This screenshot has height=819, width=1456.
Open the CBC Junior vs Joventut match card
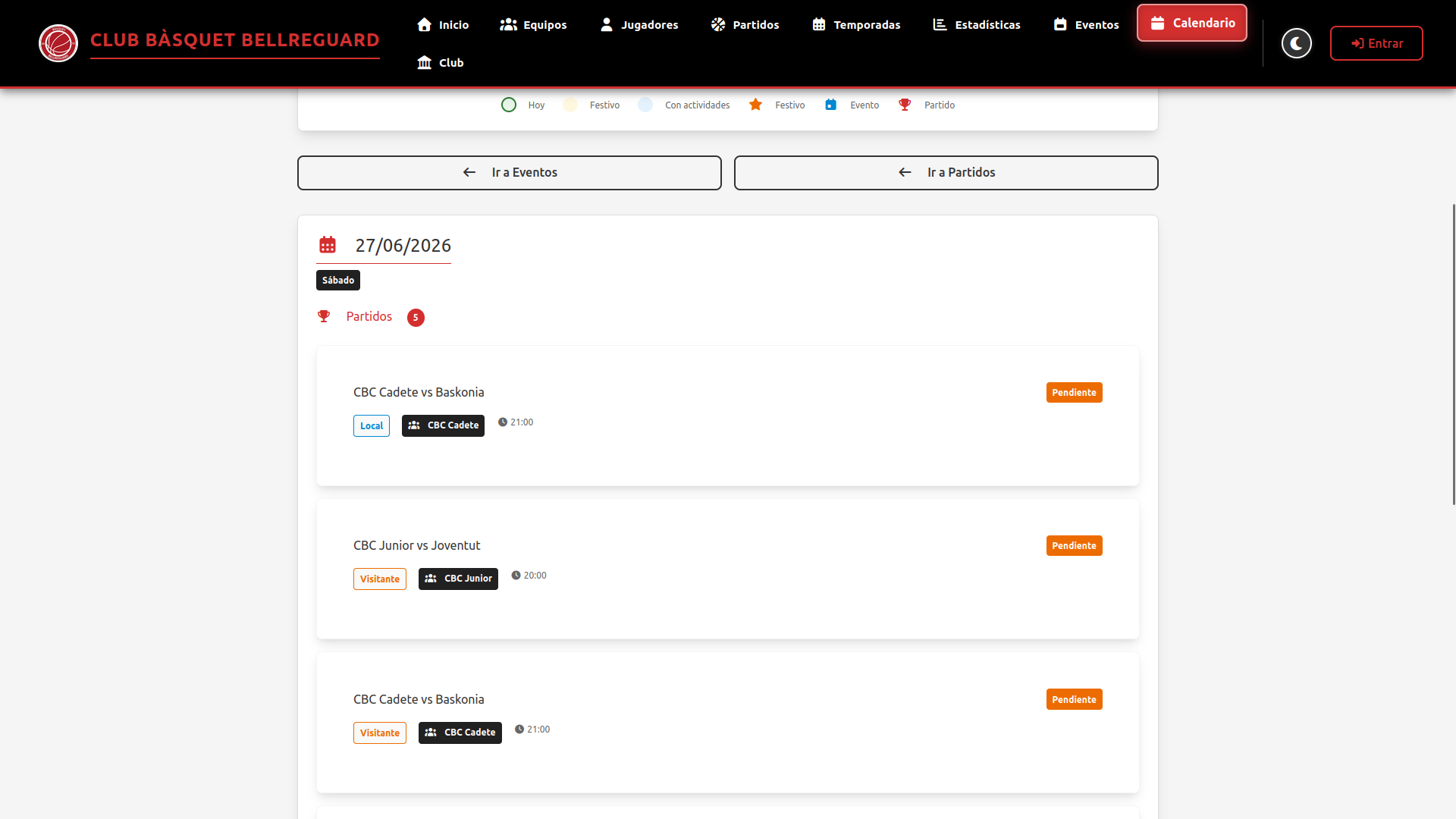tap(728, 569)
